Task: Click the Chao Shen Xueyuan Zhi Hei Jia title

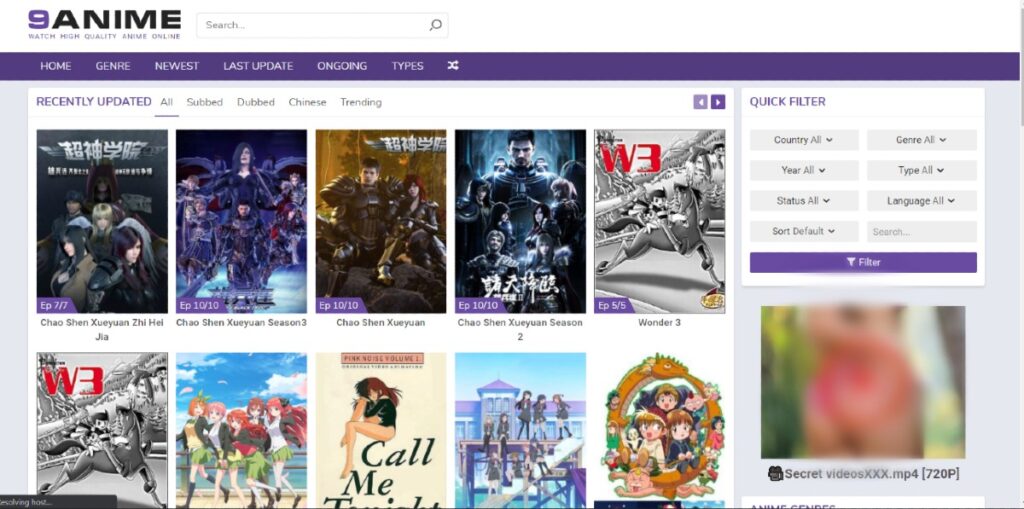Action: tap(102, 329)
